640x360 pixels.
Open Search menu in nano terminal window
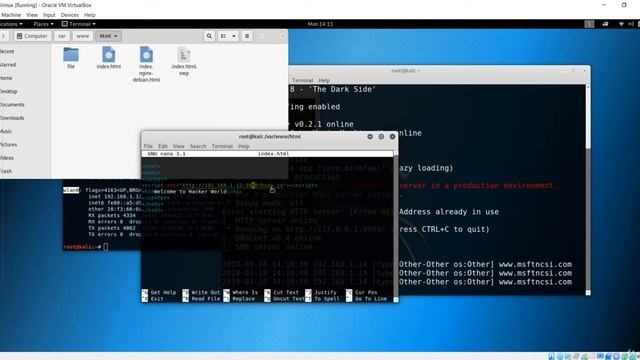coord(198,146)
